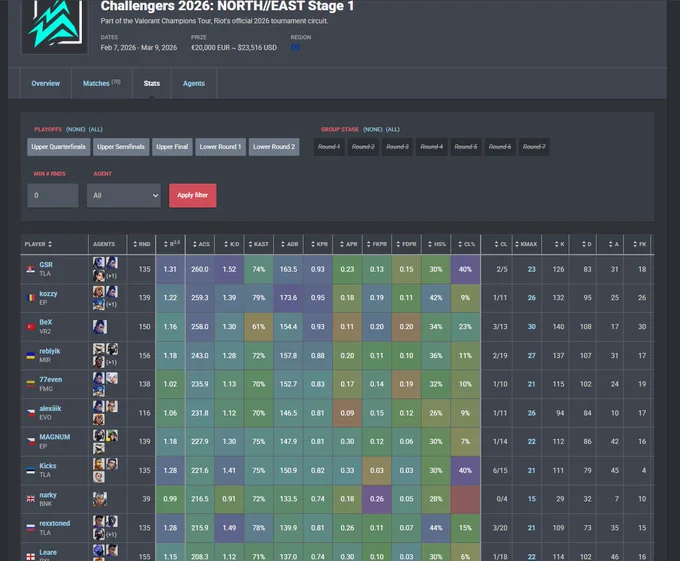This screenshot has height=561, width=680.
Task: Sort table by KAST column
Action: coord(258,244)
